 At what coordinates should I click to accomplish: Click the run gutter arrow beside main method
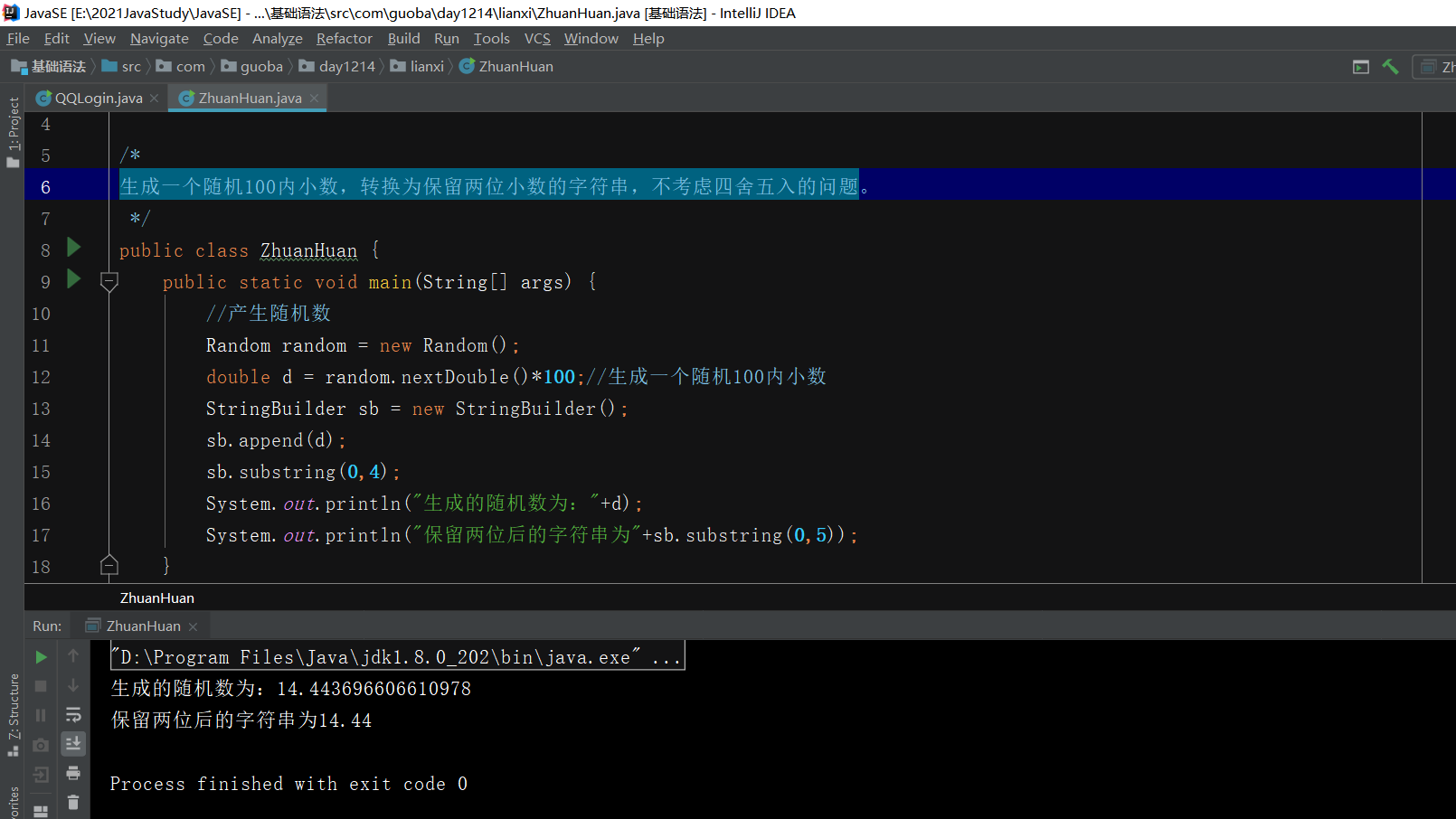coord(74,279)
